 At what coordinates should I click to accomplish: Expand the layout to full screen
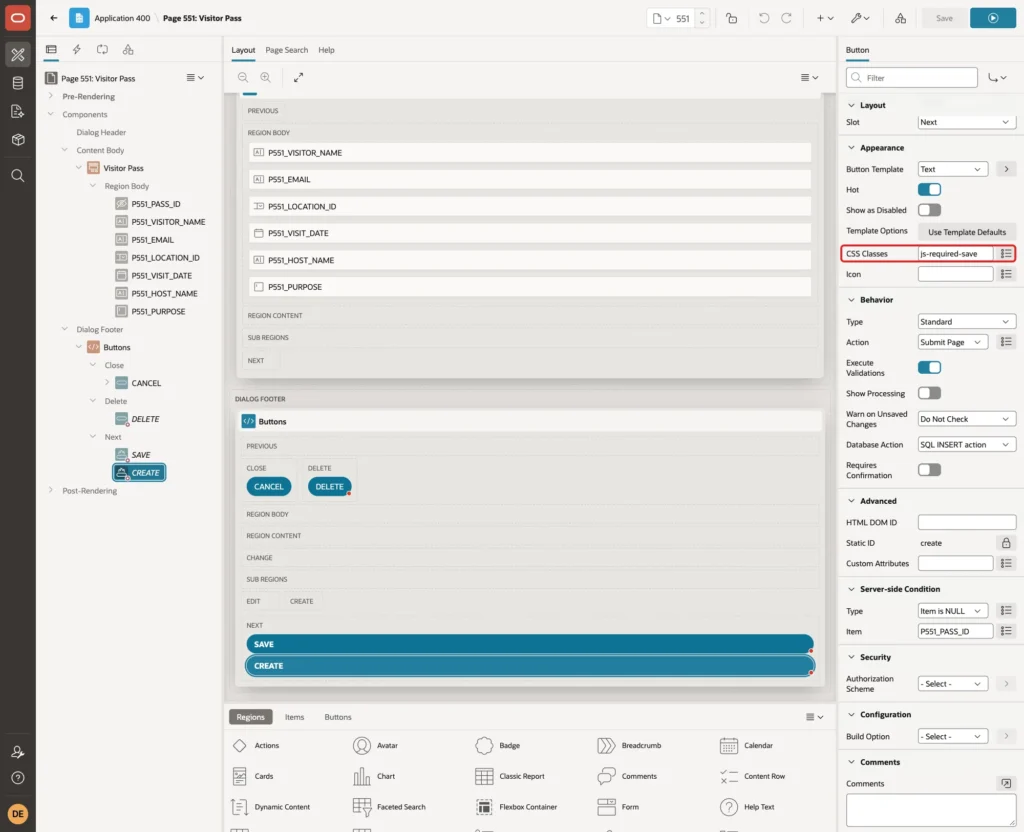coord(298,78)
